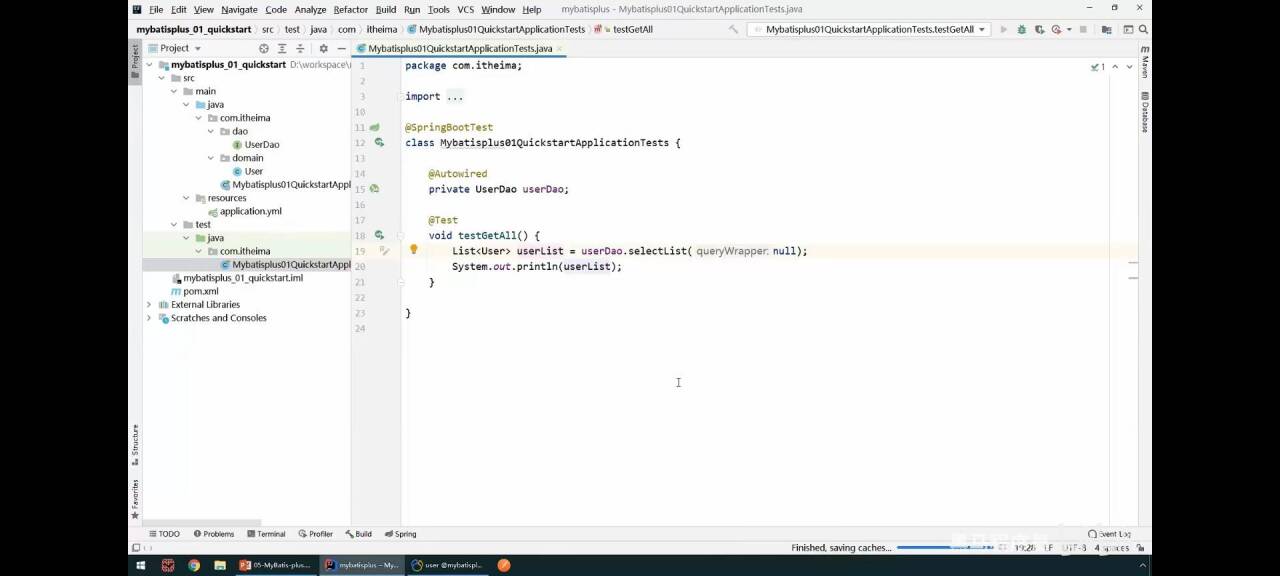The image size is (1280, 576).
Task: Collapse the domain package node
Action: click(x=211, y=158)
